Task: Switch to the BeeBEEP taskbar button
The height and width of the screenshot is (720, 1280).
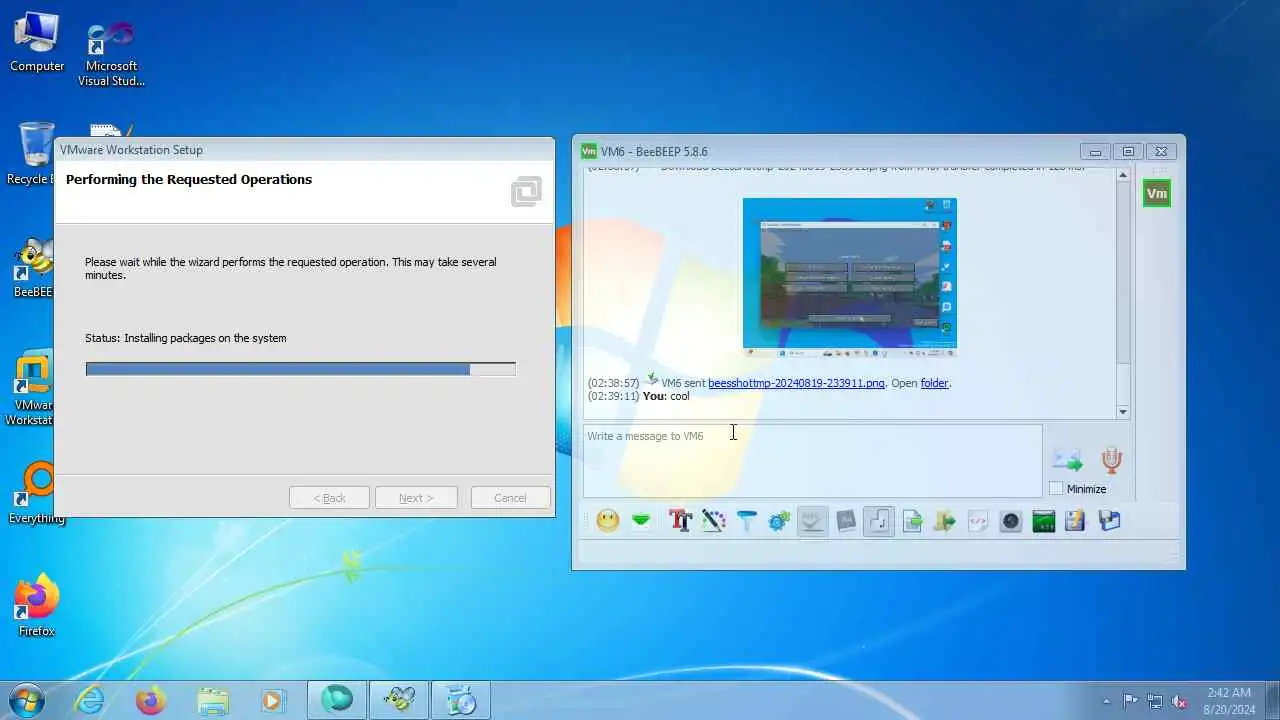Action: pos(399,700)
